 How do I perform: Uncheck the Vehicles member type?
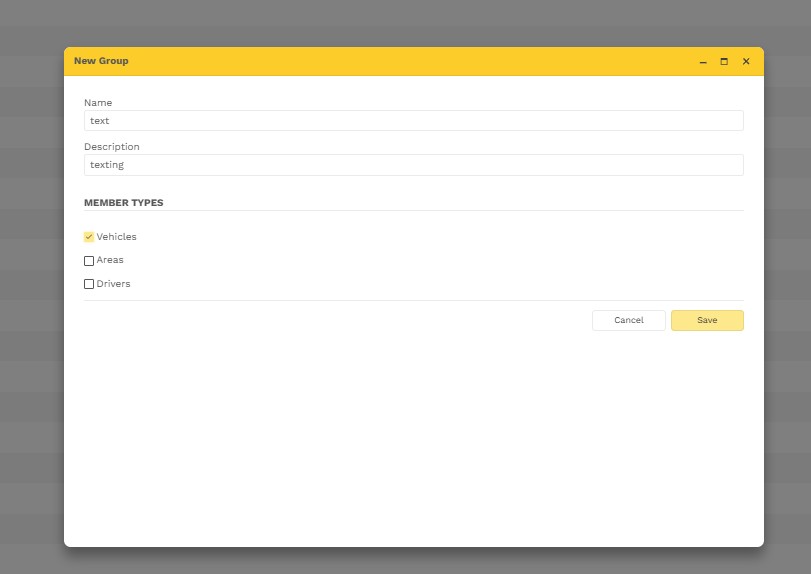point(89,237)
